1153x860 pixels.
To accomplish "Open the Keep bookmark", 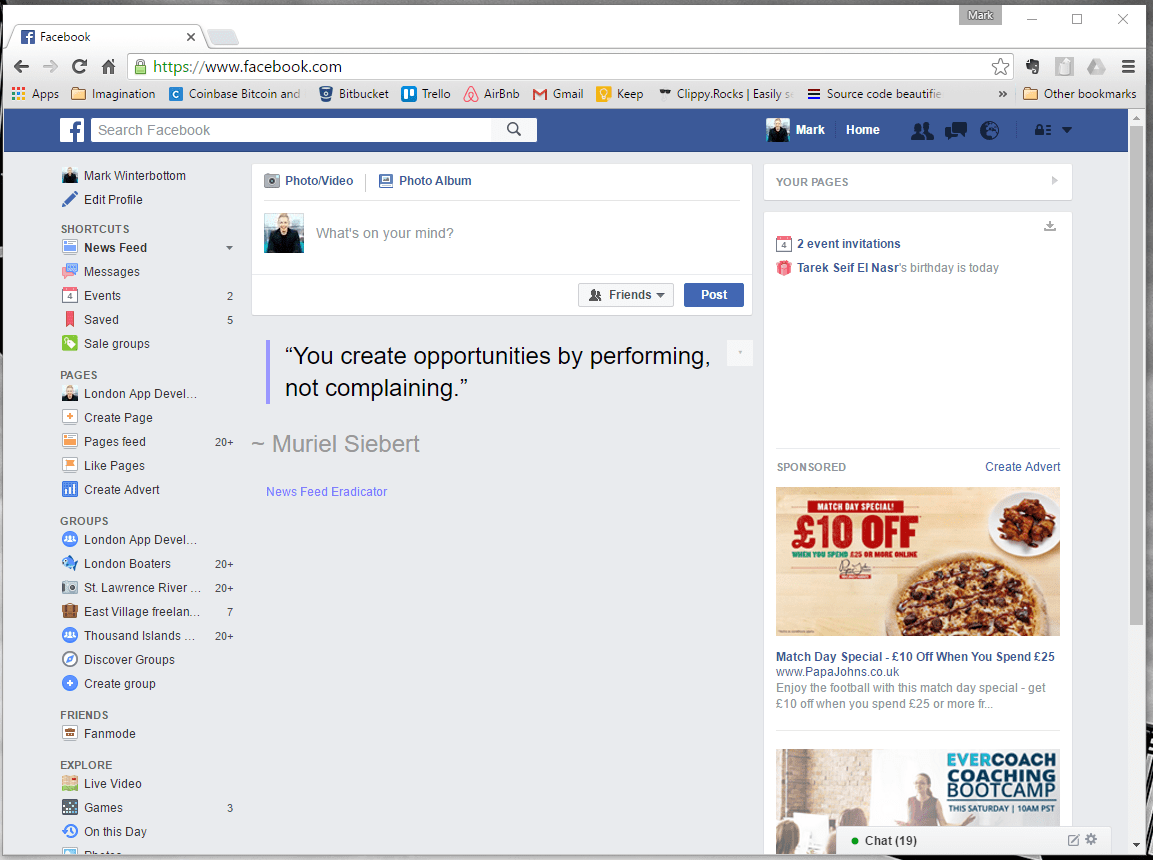I will [x=620, y=94].
